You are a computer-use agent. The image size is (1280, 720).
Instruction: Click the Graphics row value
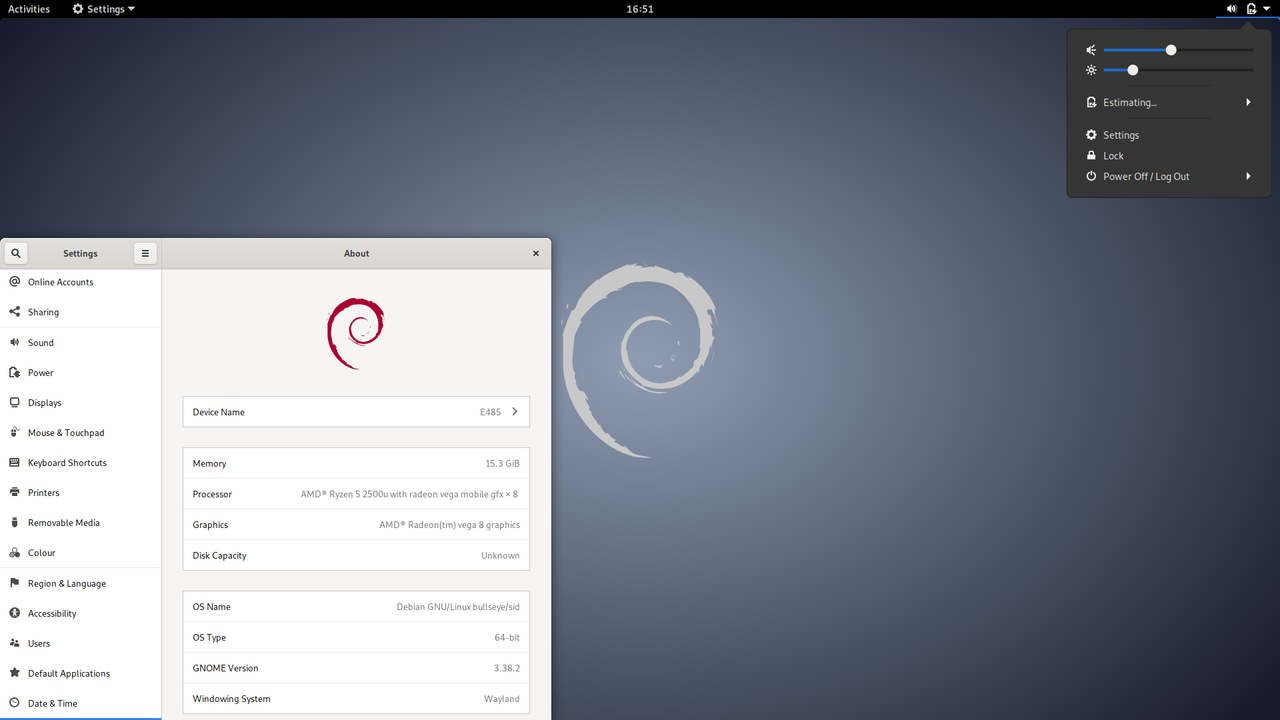(x=449, y=525)
